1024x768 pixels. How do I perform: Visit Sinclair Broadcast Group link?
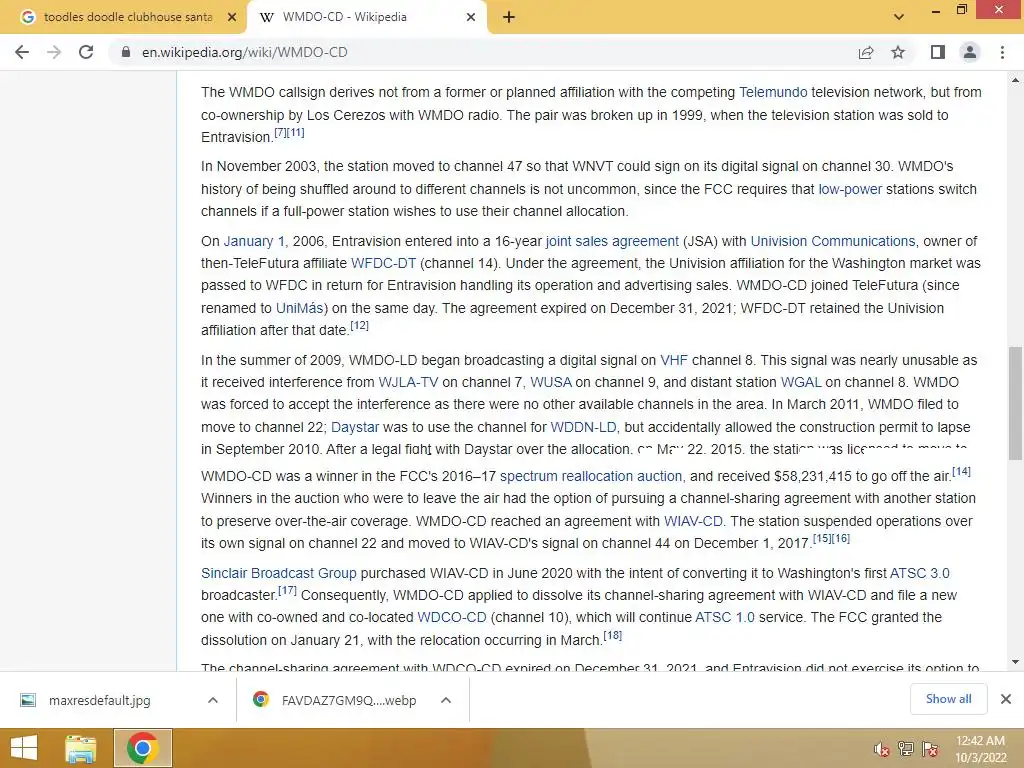coord(279,573)
